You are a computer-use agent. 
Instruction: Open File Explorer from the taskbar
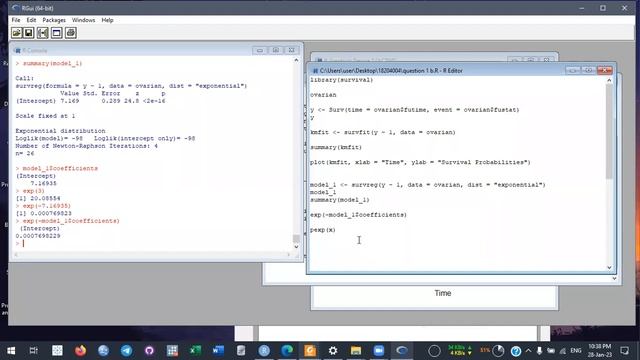tap(356, 351)
